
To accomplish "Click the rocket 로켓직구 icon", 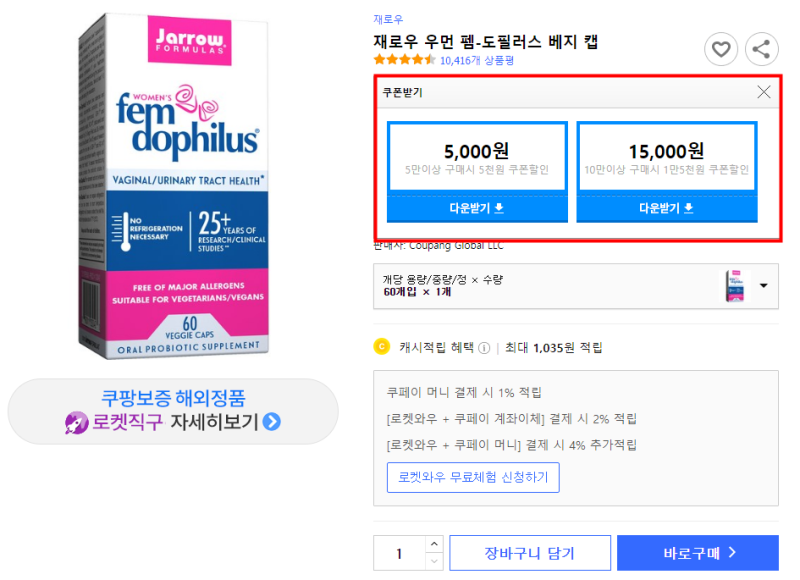I will (x=77, y=421).
